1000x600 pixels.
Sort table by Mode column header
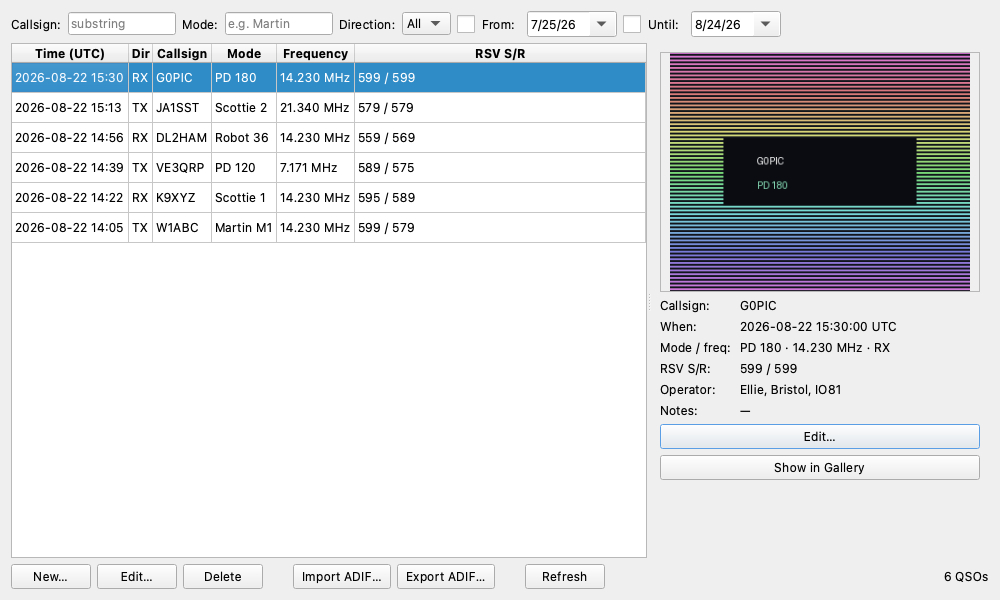(x=244, y=54)
